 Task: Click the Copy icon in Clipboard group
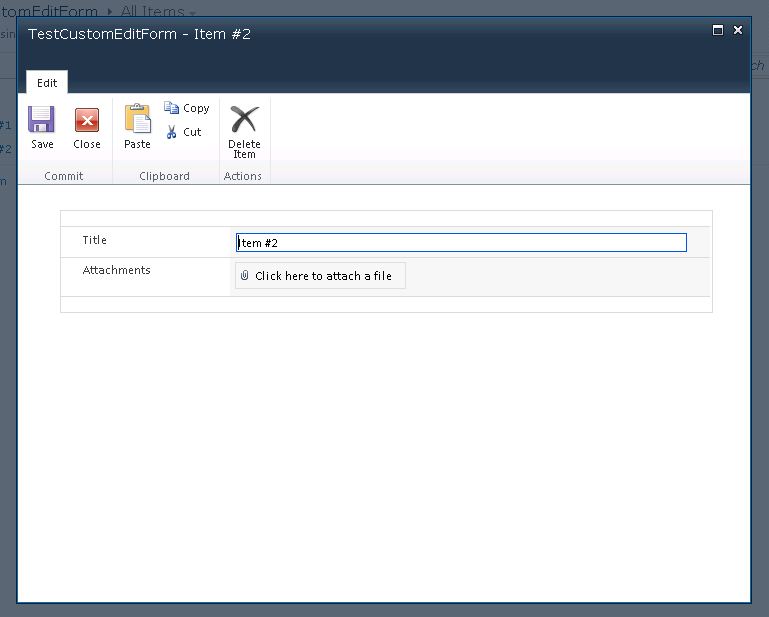tap(172, 108)
